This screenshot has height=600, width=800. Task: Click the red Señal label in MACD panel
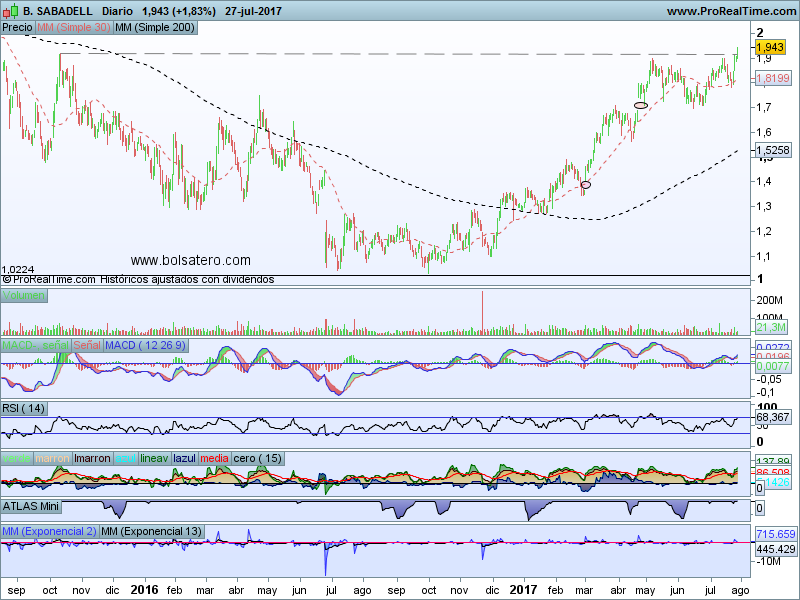(x=87, y=345)
